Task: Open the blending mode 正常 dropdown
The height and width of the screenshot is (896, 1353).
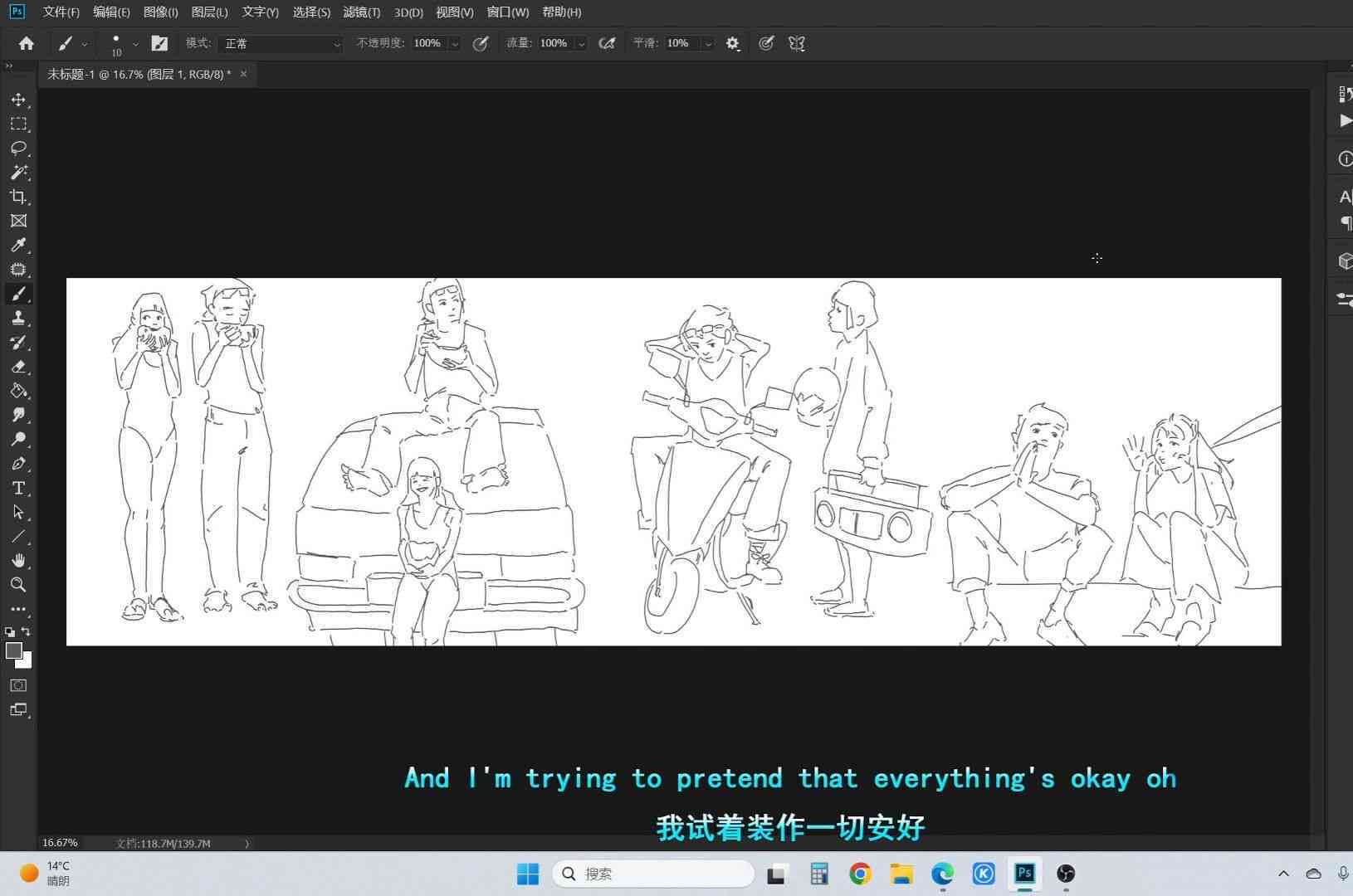Action: (x=281, y=43)
